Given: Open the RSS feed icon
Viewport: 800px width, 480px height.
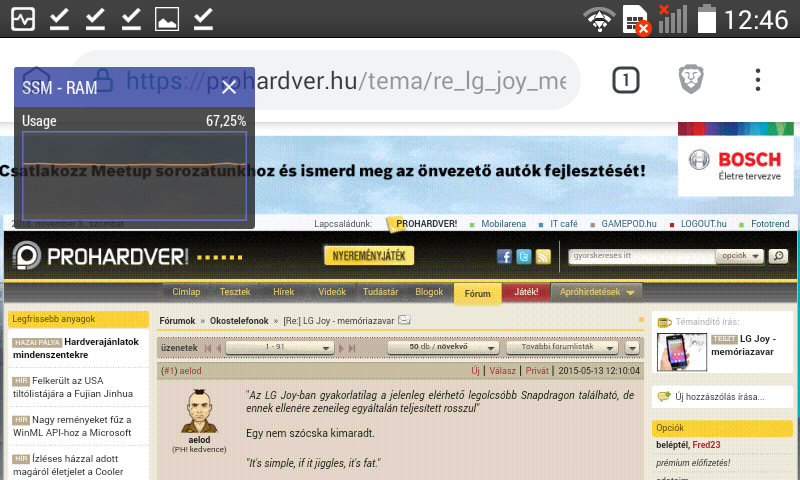Looking at the screenshot, I should (543, 257).
